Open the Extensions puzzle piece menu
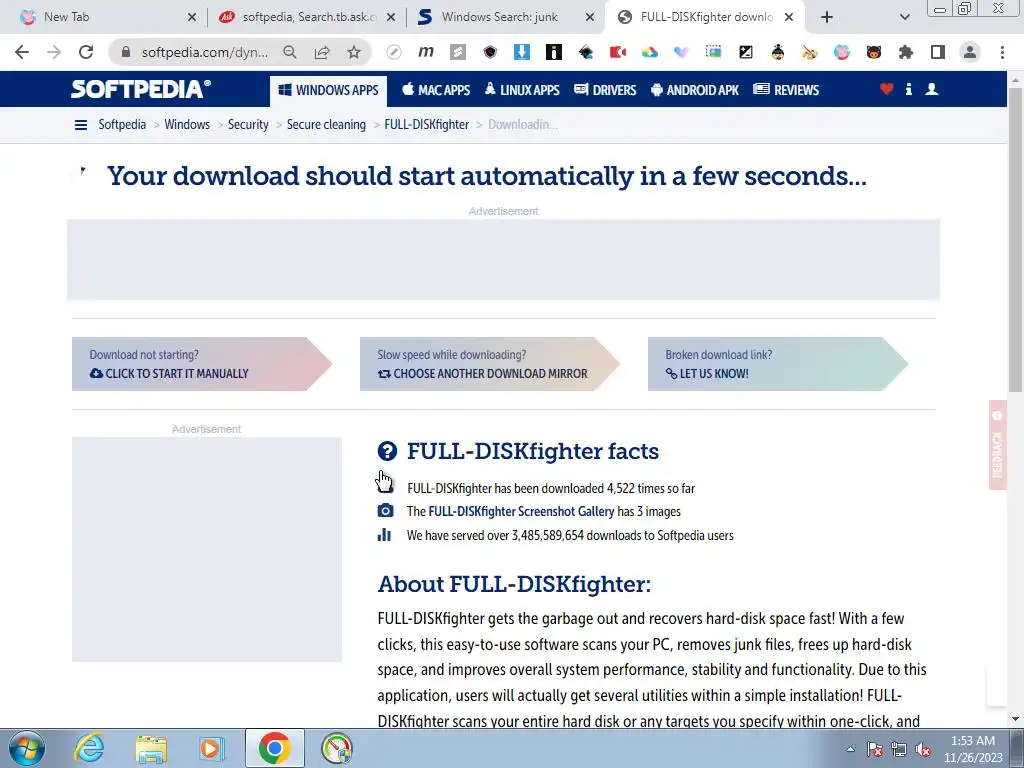Viewport: 1024px width, 768px height. 906,52
